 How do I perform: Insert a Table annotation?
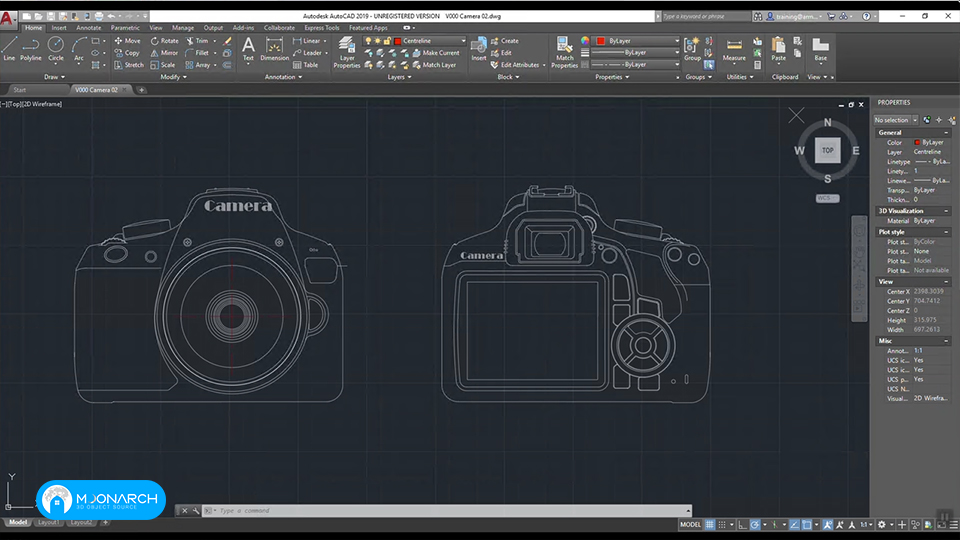click(x=306, y=65)
